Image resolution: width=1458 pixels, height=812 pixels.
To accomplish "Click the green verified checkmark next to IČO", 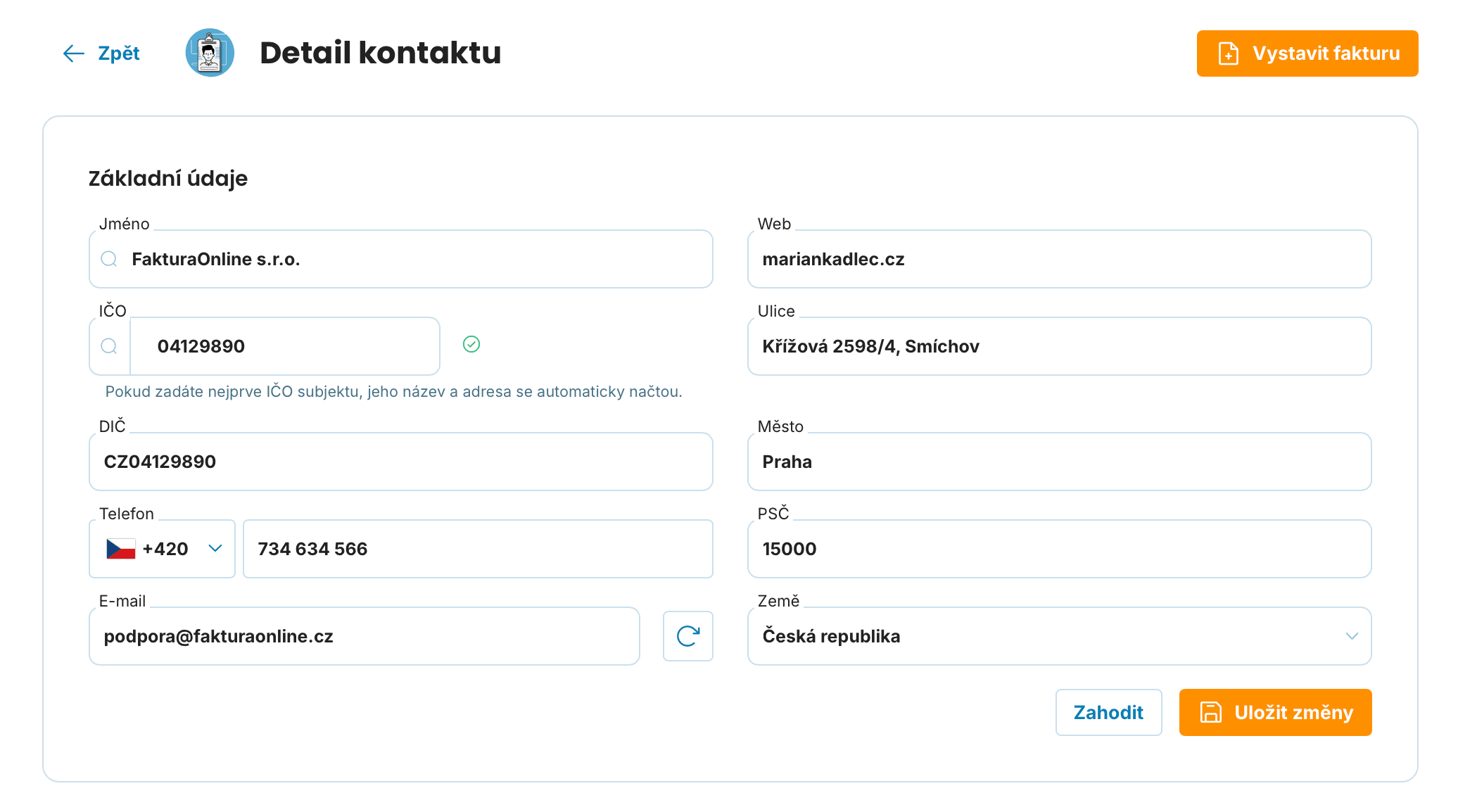I will pyautogui.click(x=471, y=344).
